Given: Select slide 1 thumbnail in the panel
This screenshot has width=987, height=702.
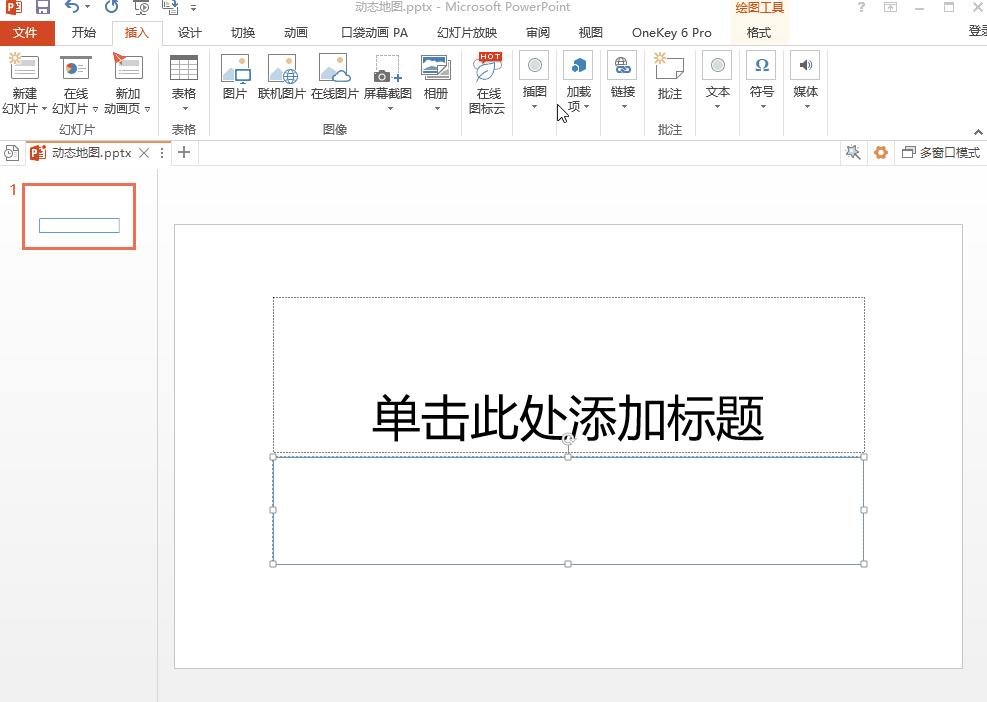Looking at the screenshot, I should click(x=78, y=216).
